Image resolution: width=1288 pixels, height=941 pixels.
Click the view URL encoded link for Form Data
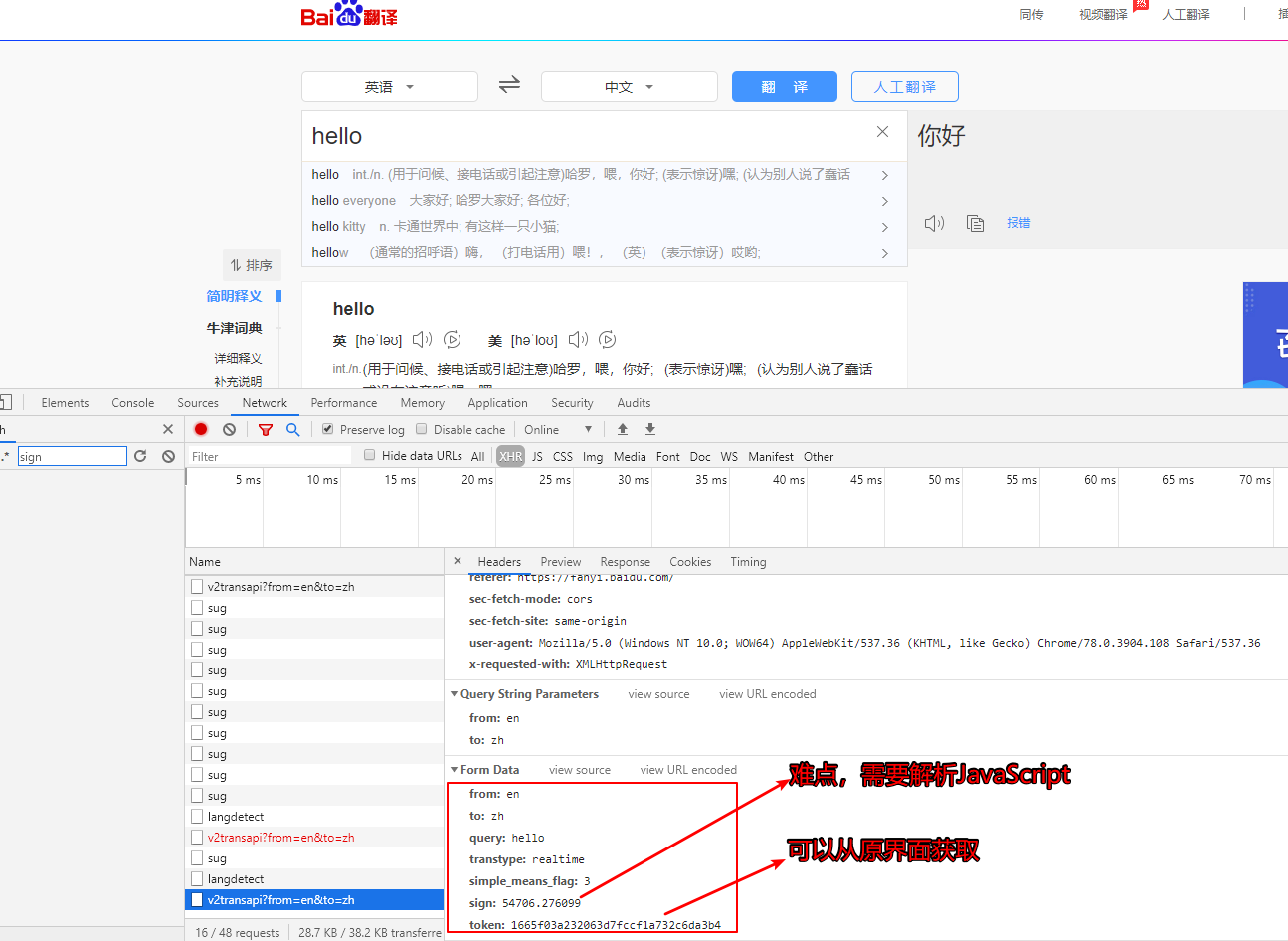tap(688, 769)
